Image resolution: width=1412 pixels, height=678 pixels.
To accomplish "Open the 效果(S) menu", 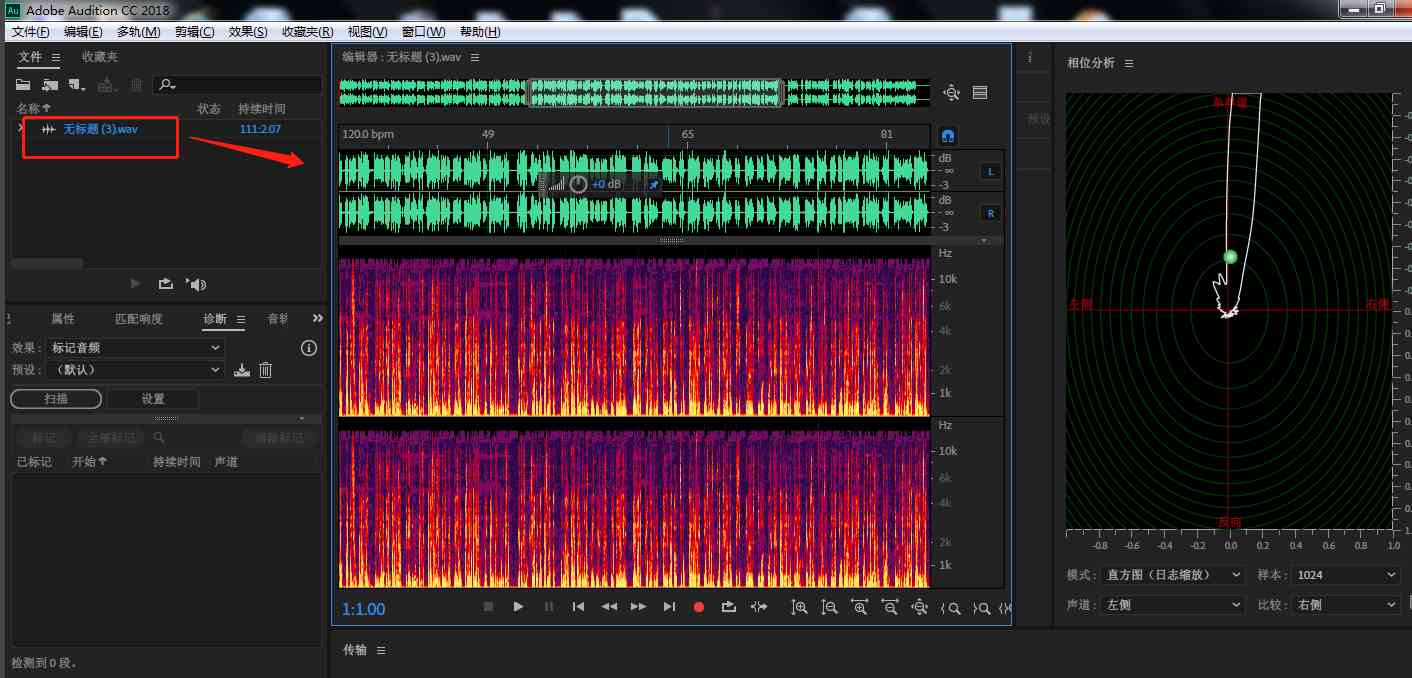I will coord(248,32).
